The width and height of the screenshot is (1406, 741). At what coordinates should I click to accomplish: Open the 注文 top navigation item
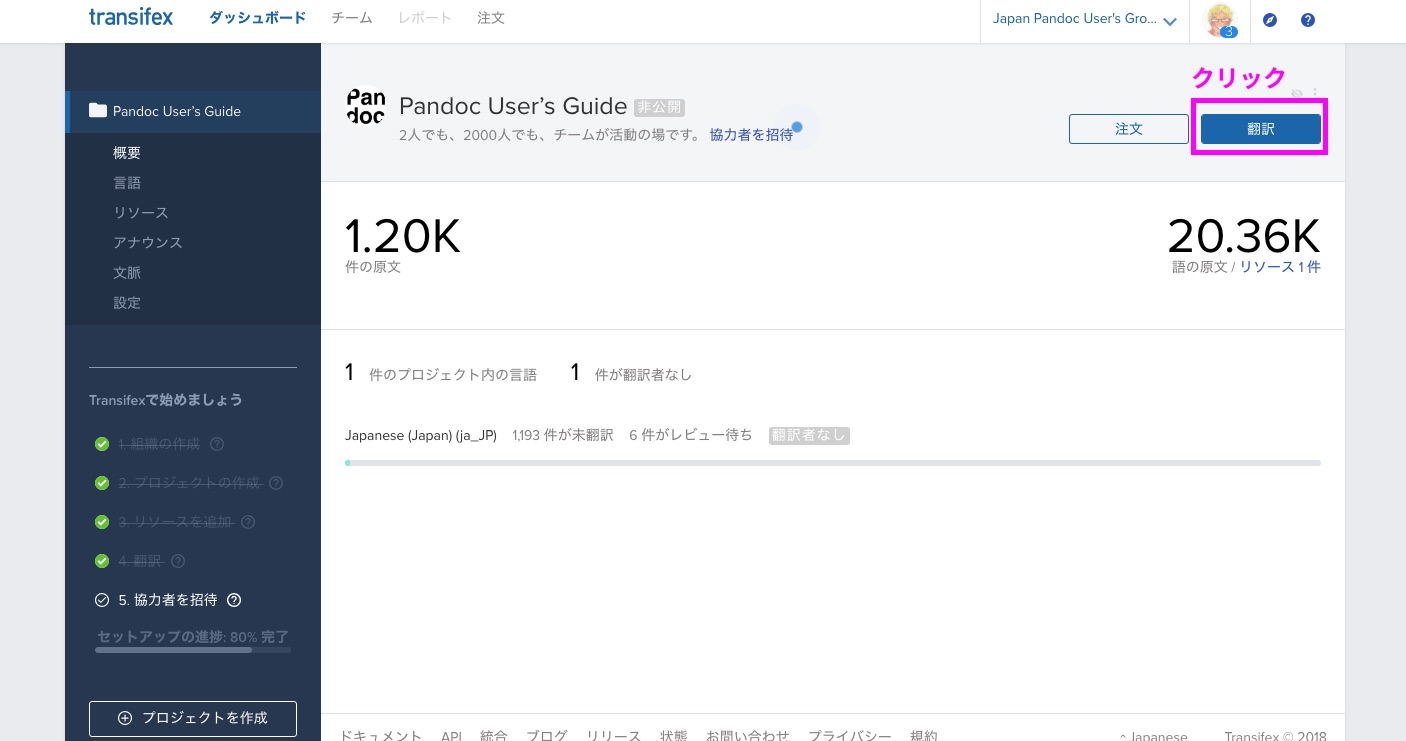point(491,18)
